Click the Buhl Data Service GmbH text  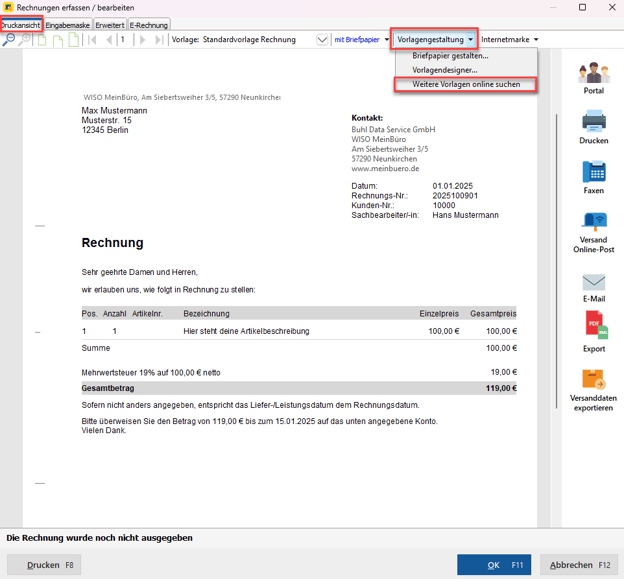[393, 130]
